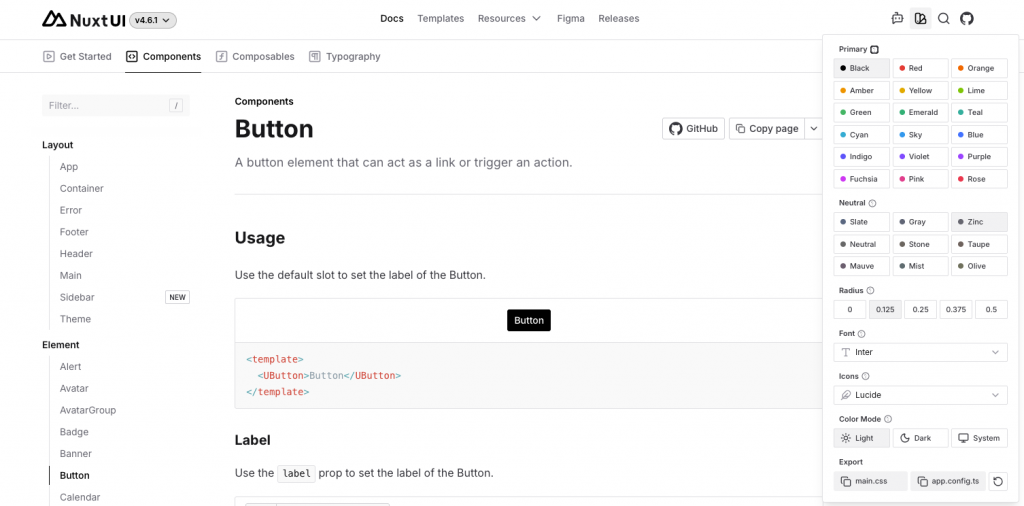Click the Copy page button
The width and height of the screenshot is (1024, 506).
pyautogui.click(x=767, y=129)
